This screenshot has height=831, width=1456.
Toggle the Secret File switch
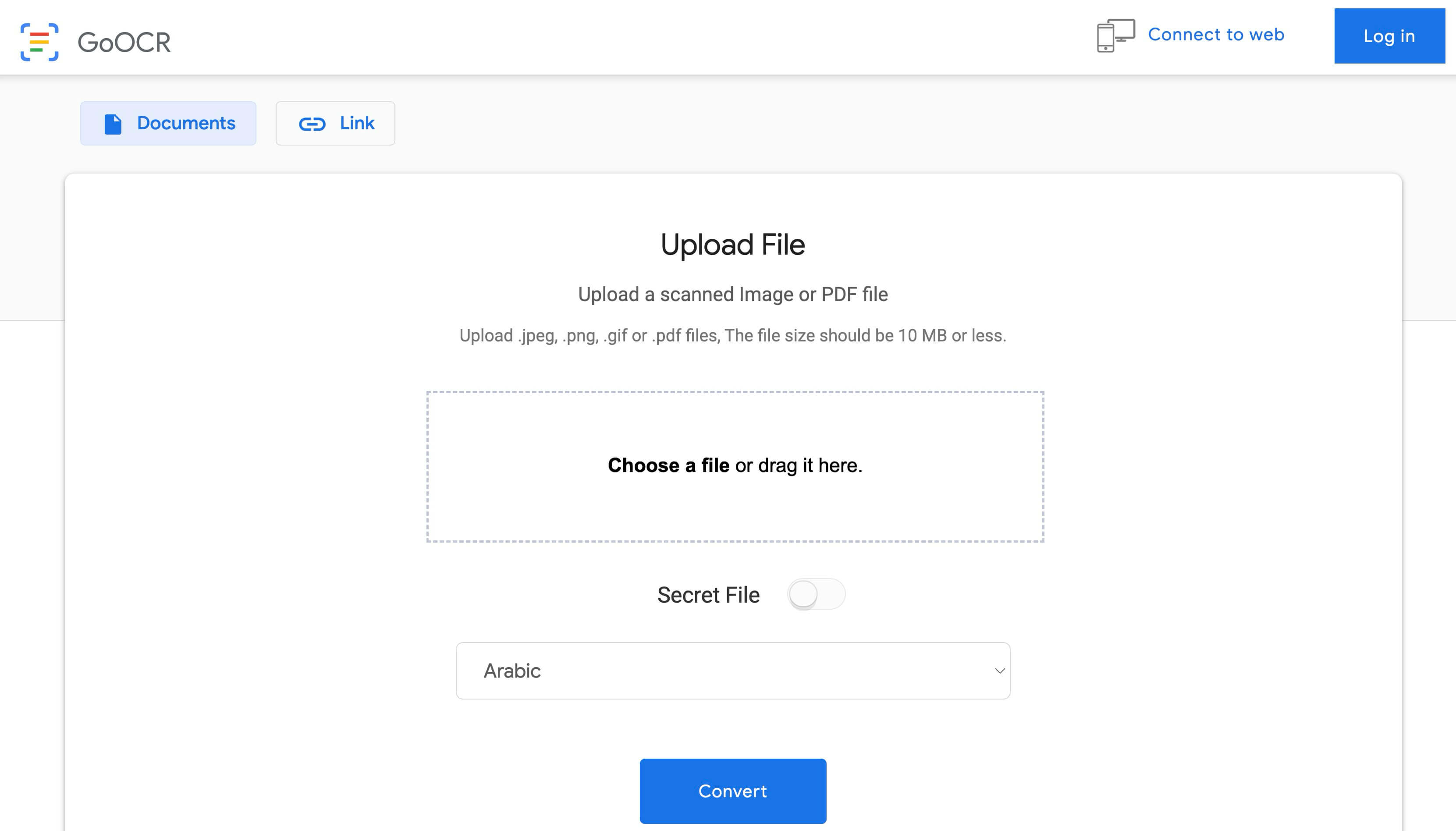(x=816, y=594)
